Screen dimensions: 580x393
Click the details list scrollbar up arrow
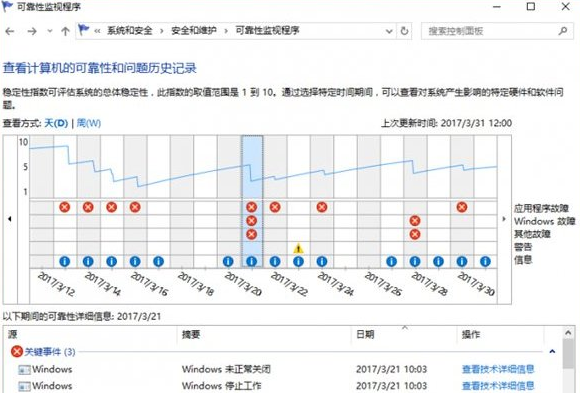coord(569,333)
